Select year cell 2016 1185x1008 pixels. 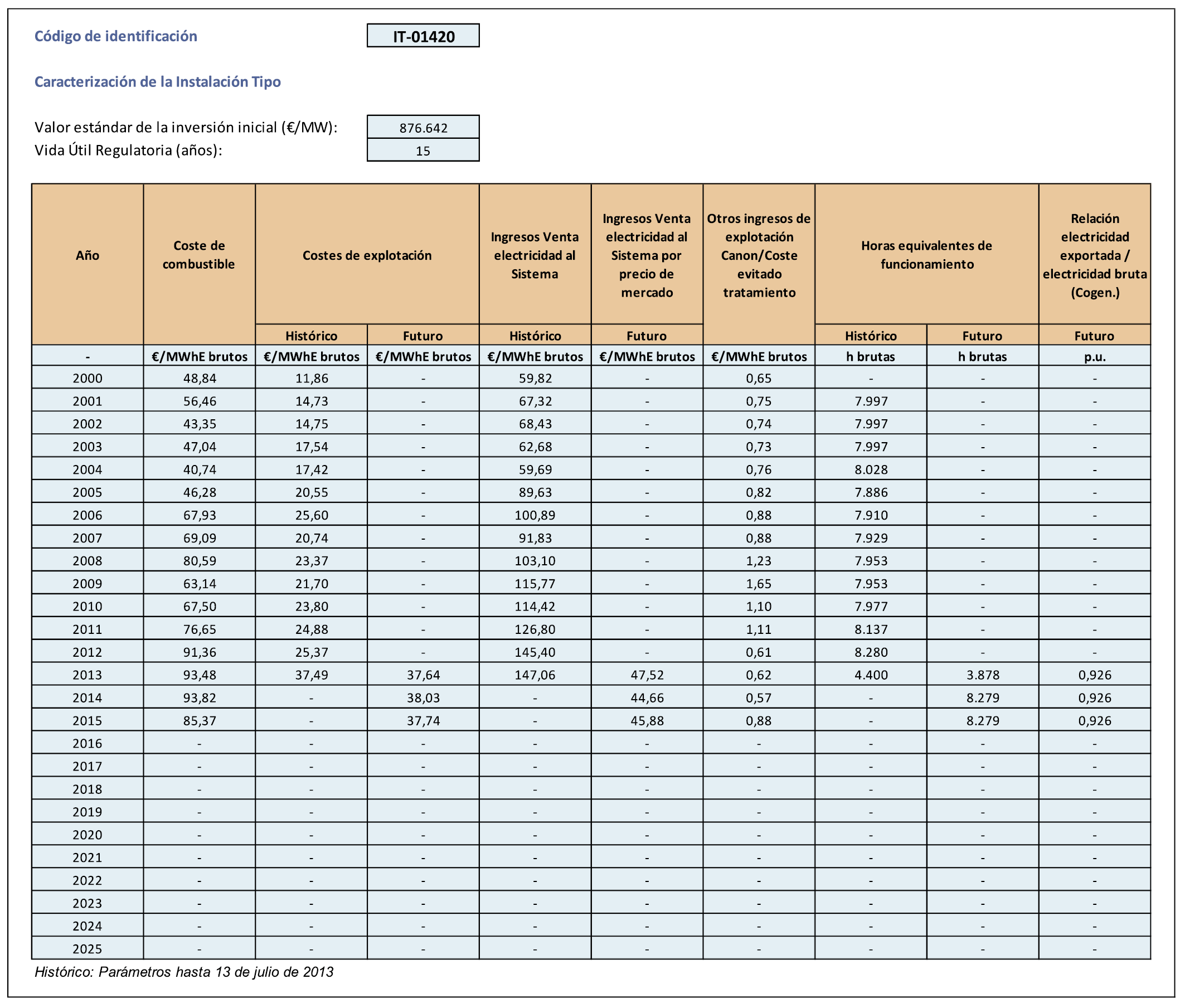click(88, 743)
